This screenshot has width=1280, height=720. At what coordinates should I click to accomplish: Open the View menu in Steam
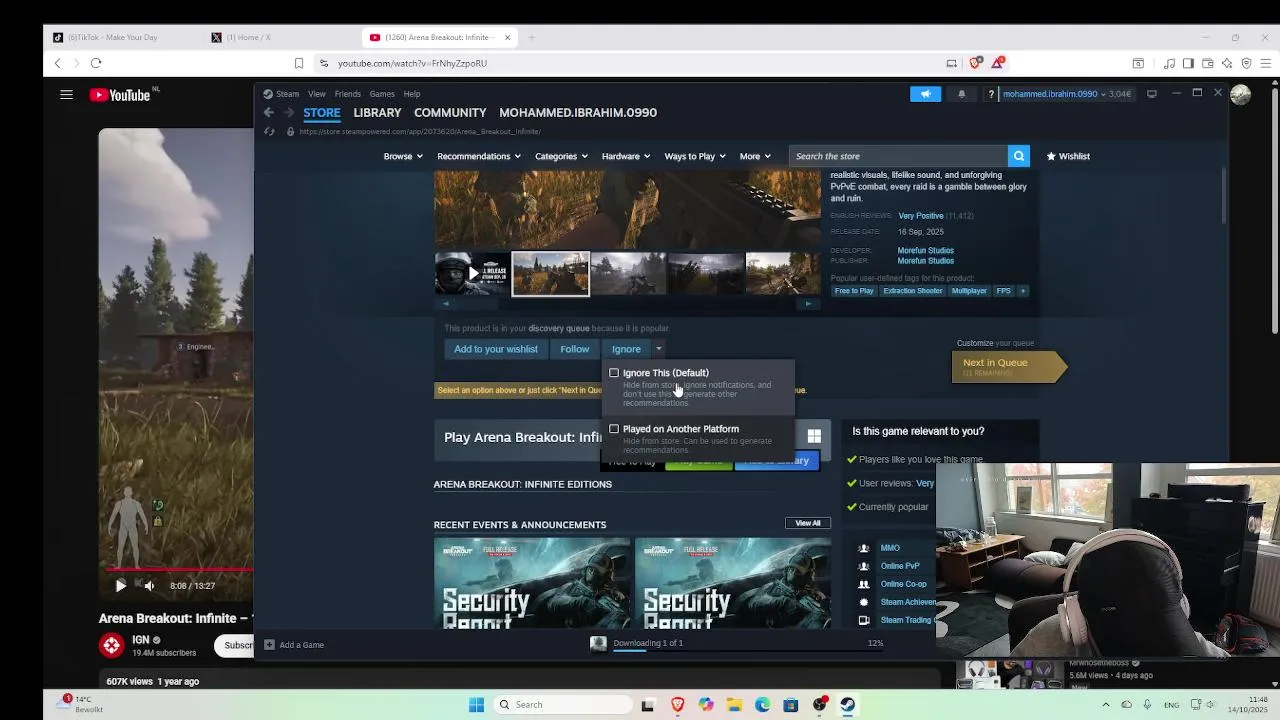317,94
